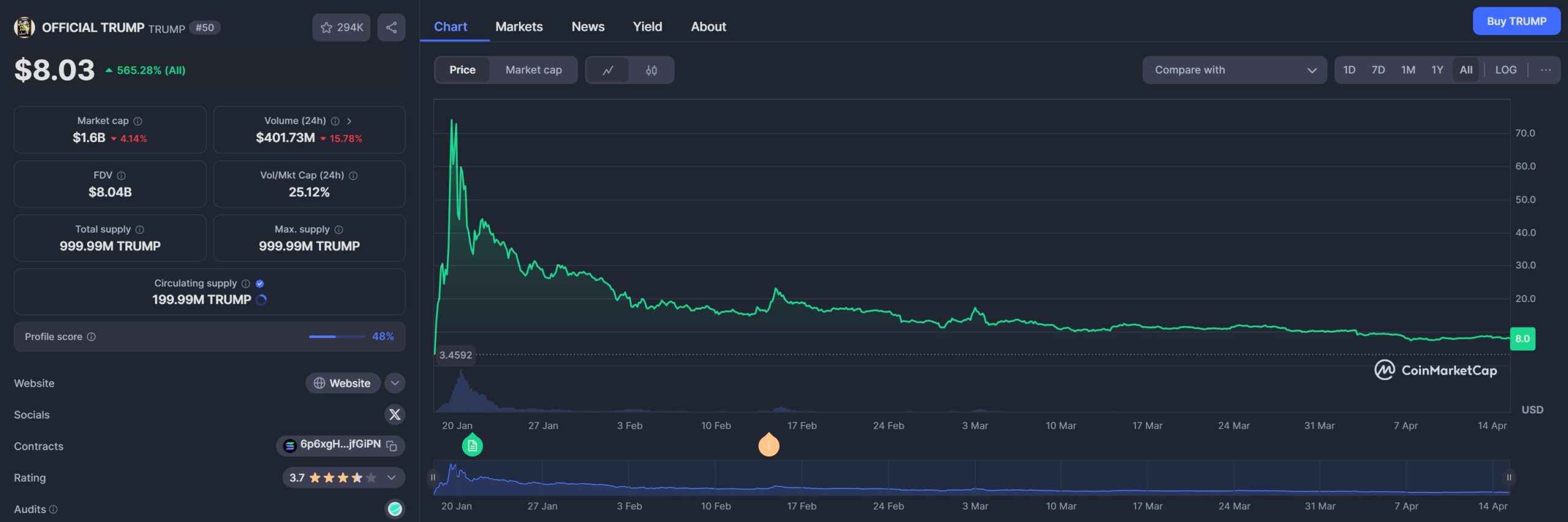Open the Chart tab
The width and height of the screenshot is (1568, 522).
click(451, 27)
